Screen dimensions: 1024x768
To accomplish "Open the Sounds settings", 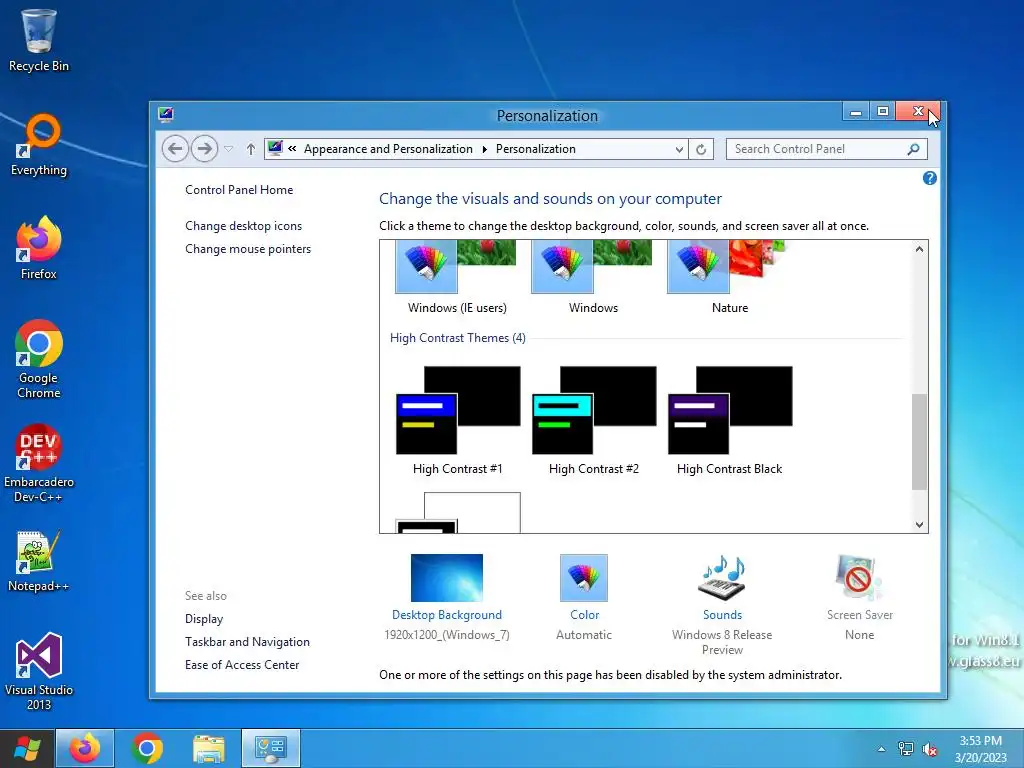I will [722, 587].
